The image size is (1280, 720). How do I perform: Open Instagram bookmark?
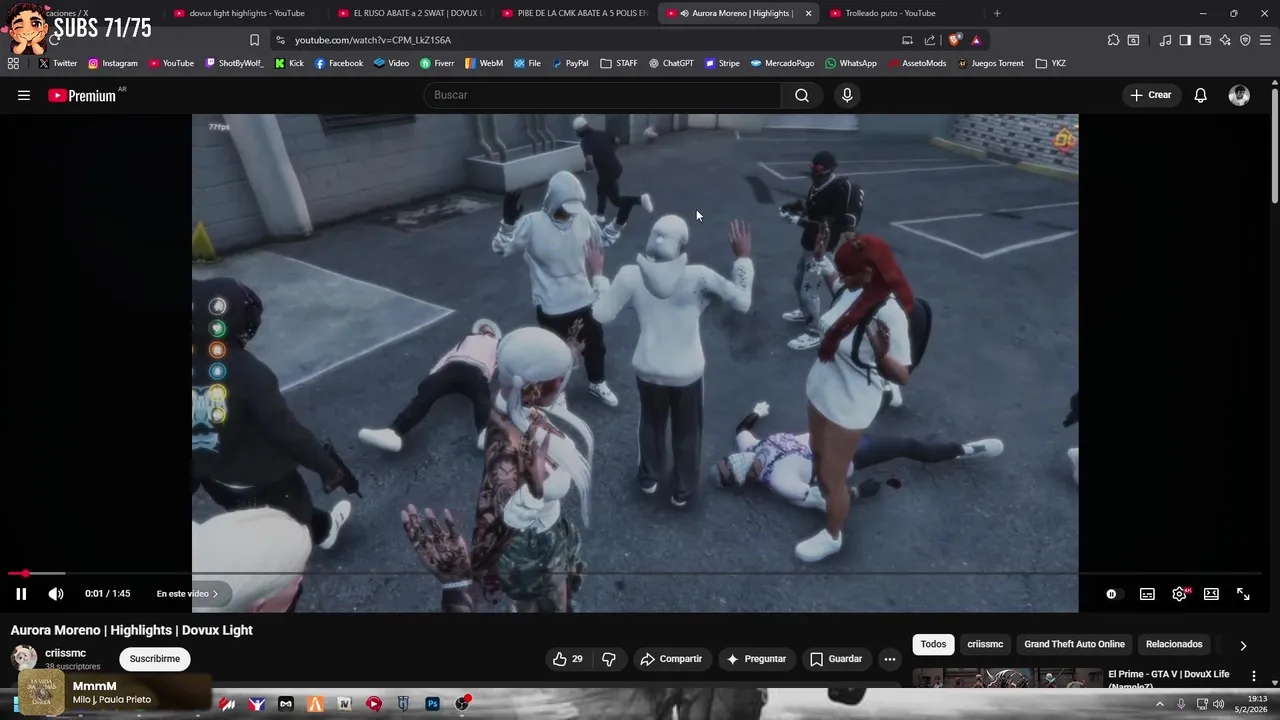click(112, 63)
